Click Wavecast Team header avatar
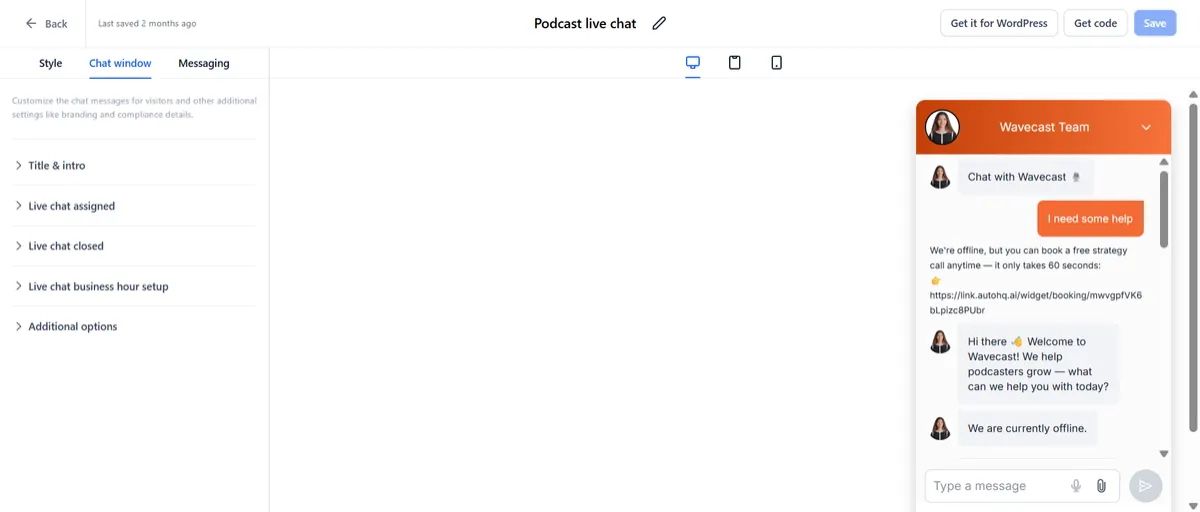The width and height of the screenshot is (1200, 512). pos(942,127)
